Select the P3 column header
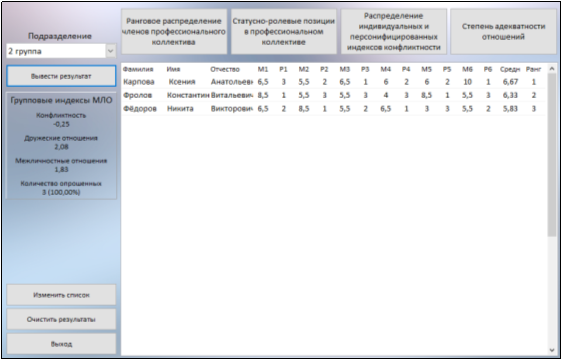 click(x=365, y=69)
